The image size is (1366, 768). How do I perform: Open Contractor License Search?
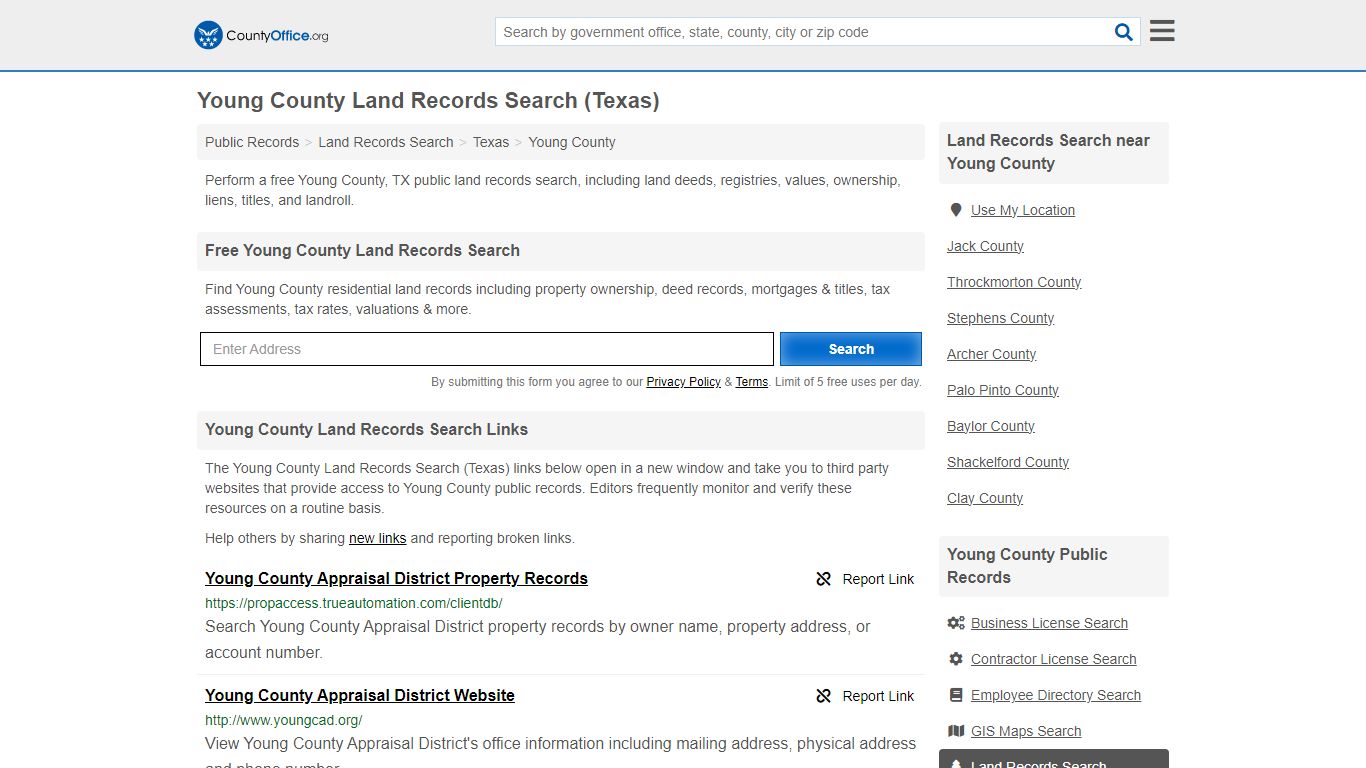1053,659
